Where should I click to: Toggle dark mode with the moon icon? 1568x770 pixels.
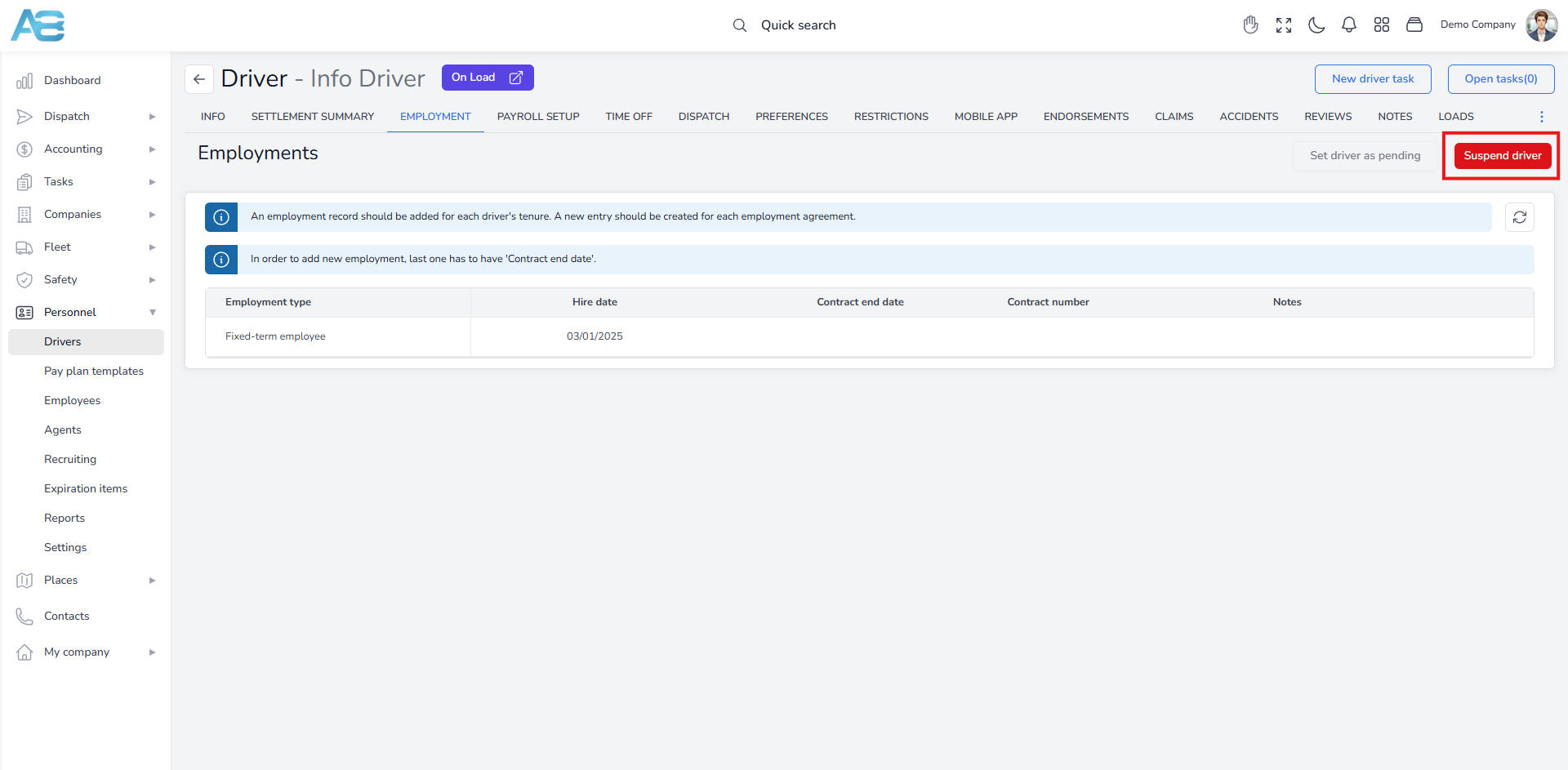tap(1316, 25)
